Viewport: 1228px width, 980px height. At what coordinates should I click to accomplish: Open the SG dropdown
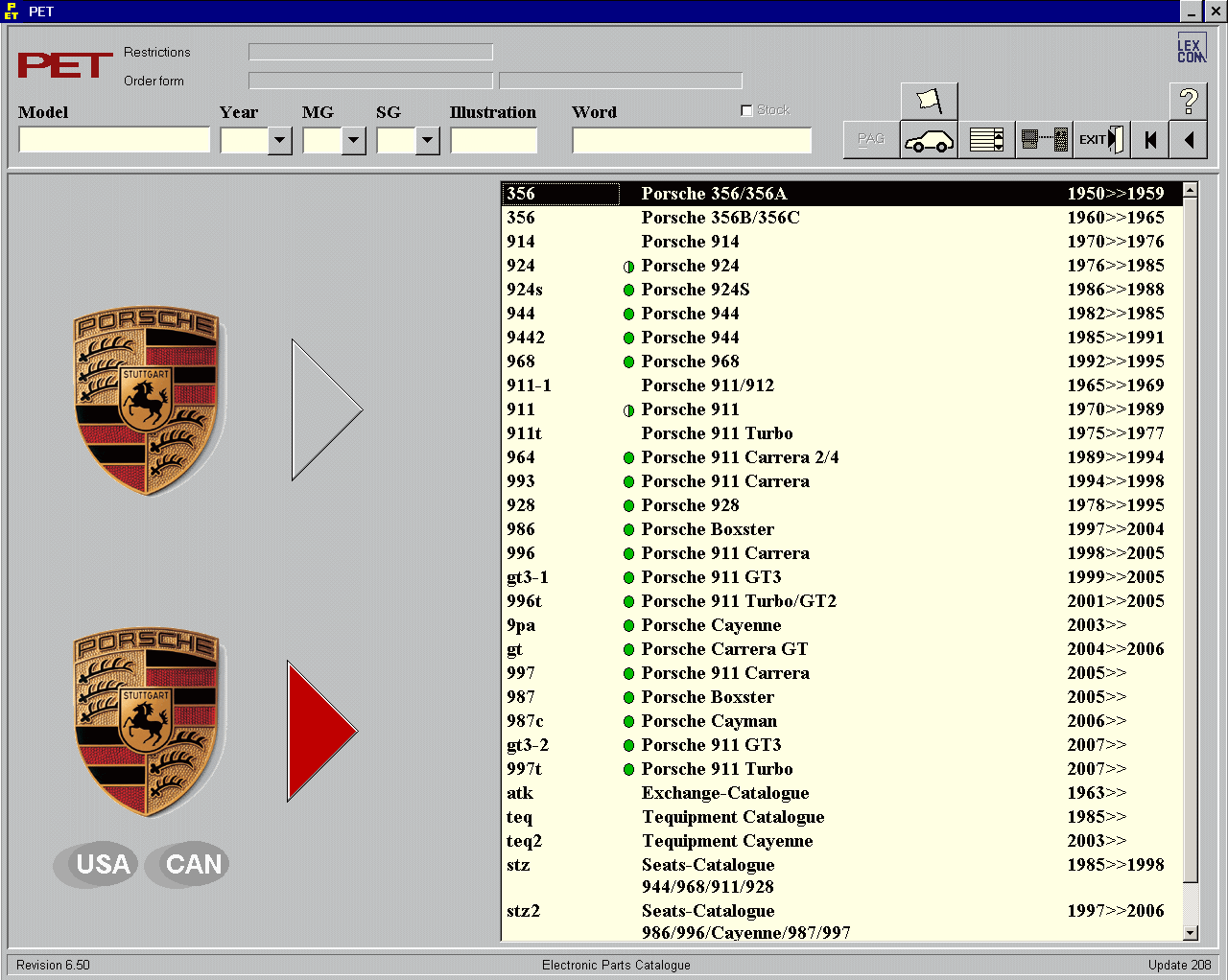427,141
